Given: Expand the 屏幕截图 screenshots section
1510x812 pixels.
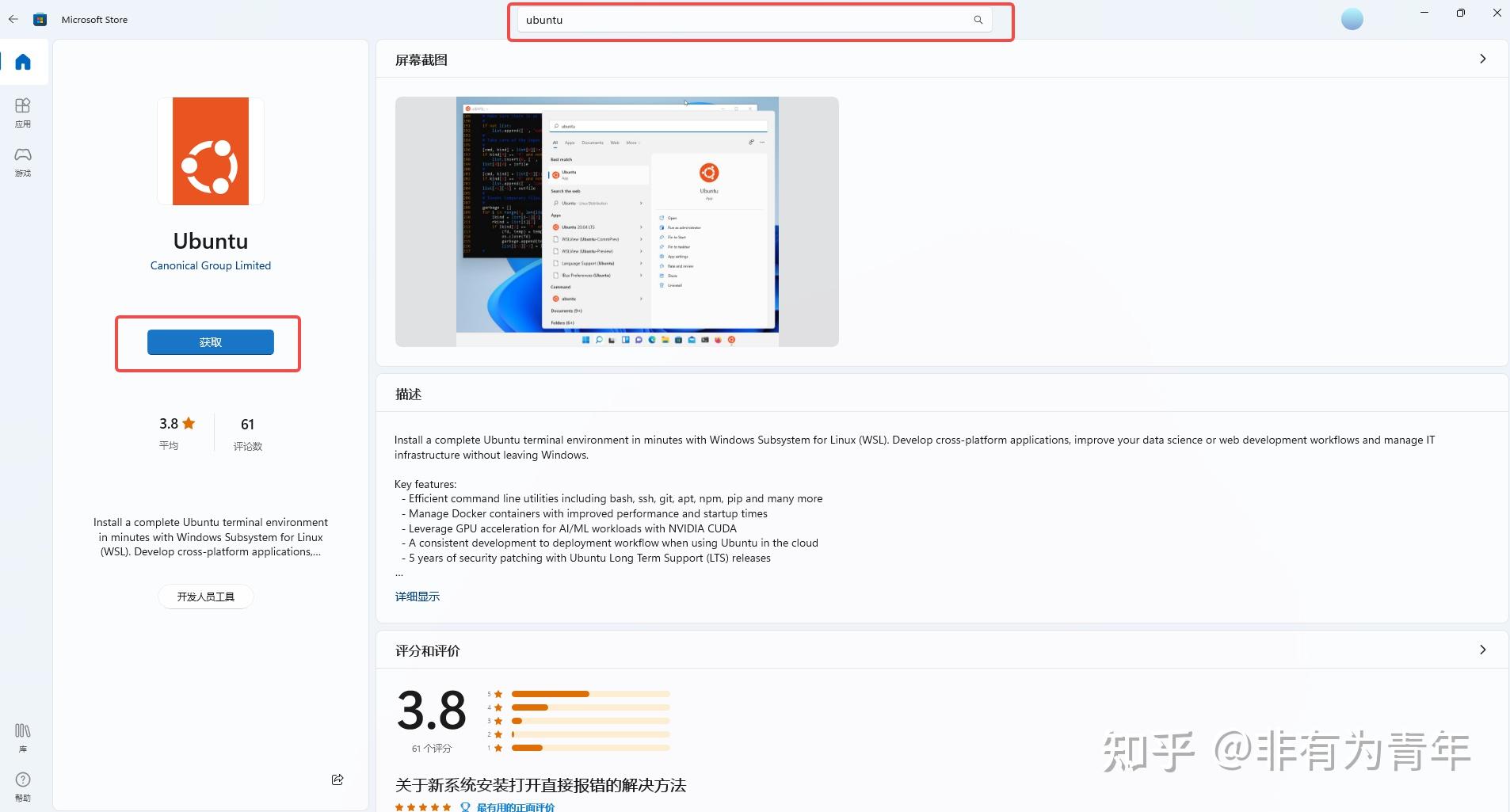Looking at the screenshot, I should pyautogui.click(x=1482, y=59).
